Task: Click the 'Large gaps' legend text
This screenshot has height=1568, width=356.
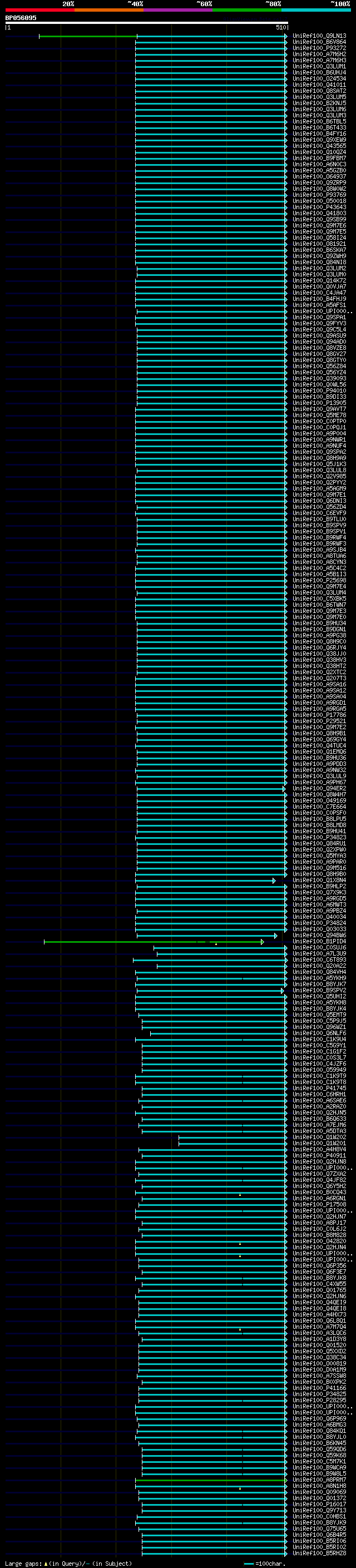Action: [23, 1563]
